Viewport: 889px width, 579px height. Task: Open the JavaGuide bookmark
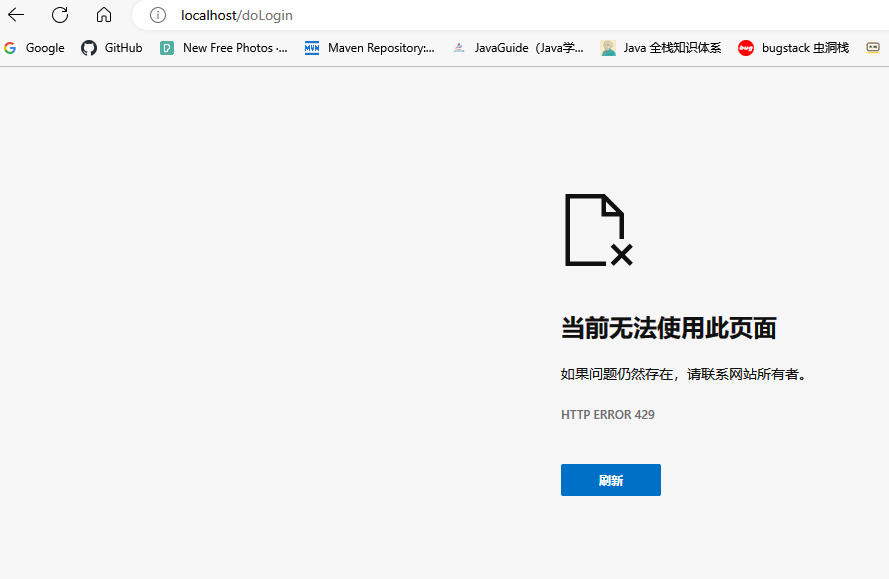pos(528,48)
